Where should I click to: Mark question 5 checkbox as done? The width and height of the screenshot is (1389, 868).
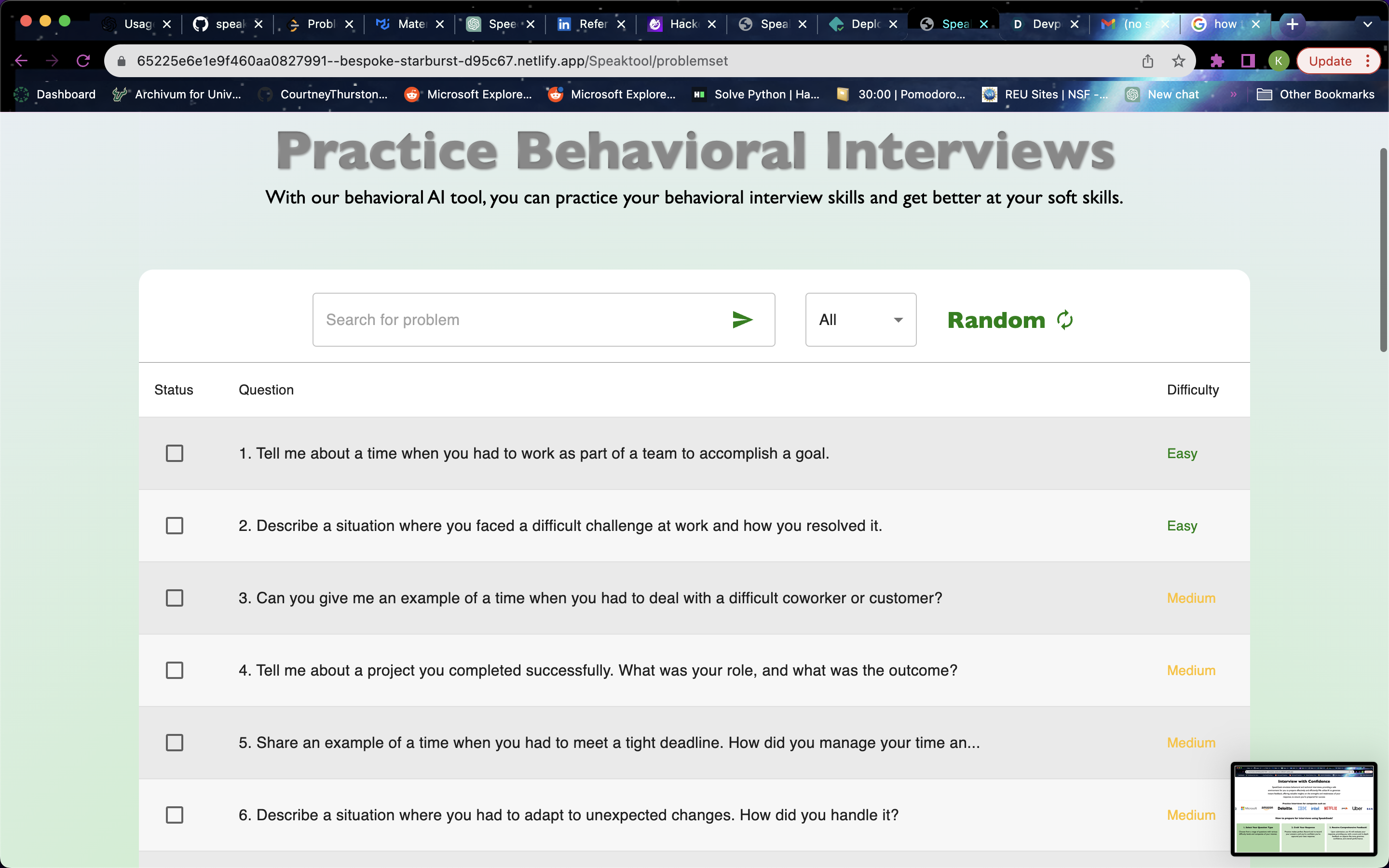[x=175, y=743]
